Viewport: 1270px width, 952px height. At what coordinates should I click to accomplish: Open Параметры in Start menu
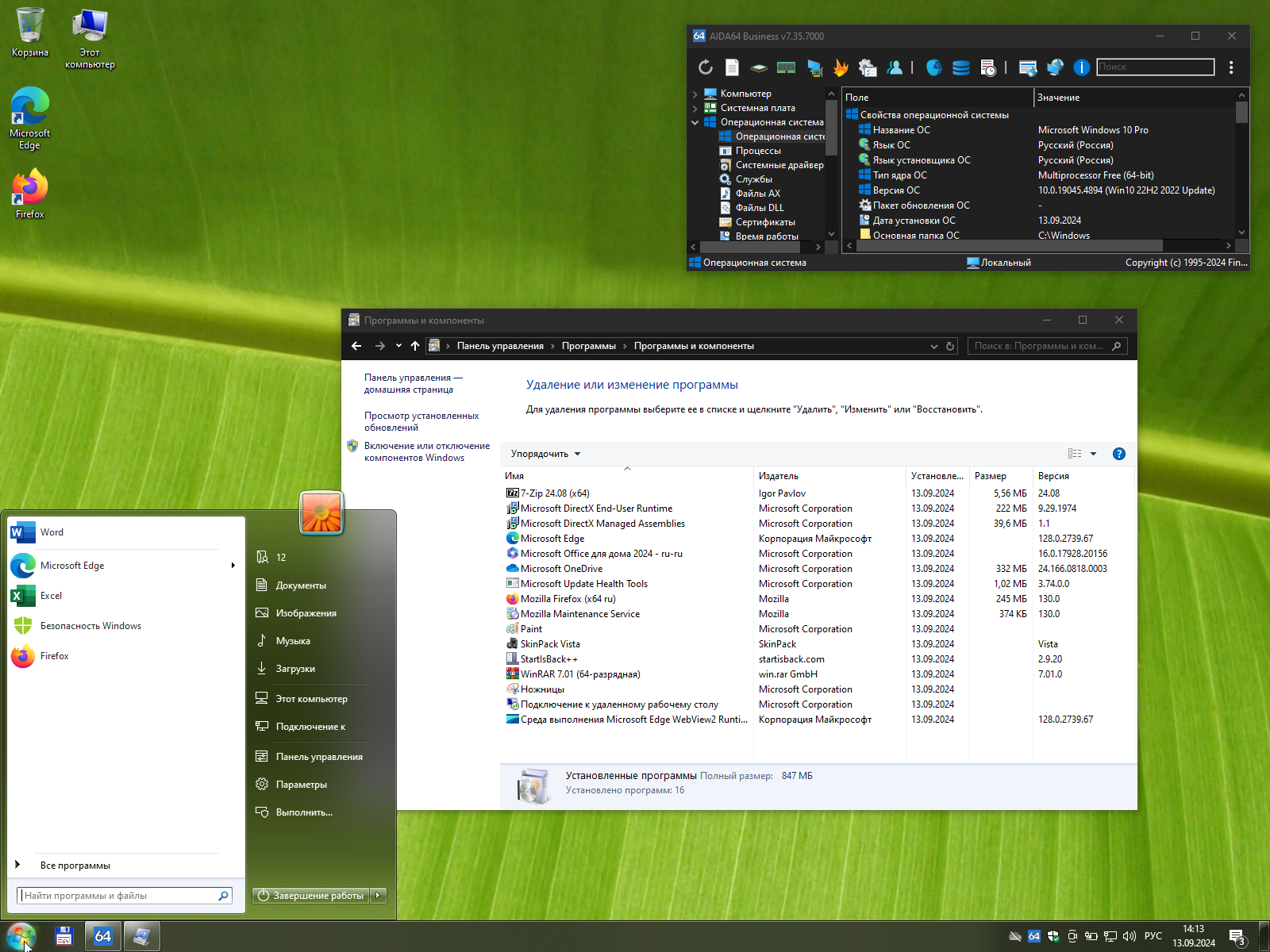[302, 785]
